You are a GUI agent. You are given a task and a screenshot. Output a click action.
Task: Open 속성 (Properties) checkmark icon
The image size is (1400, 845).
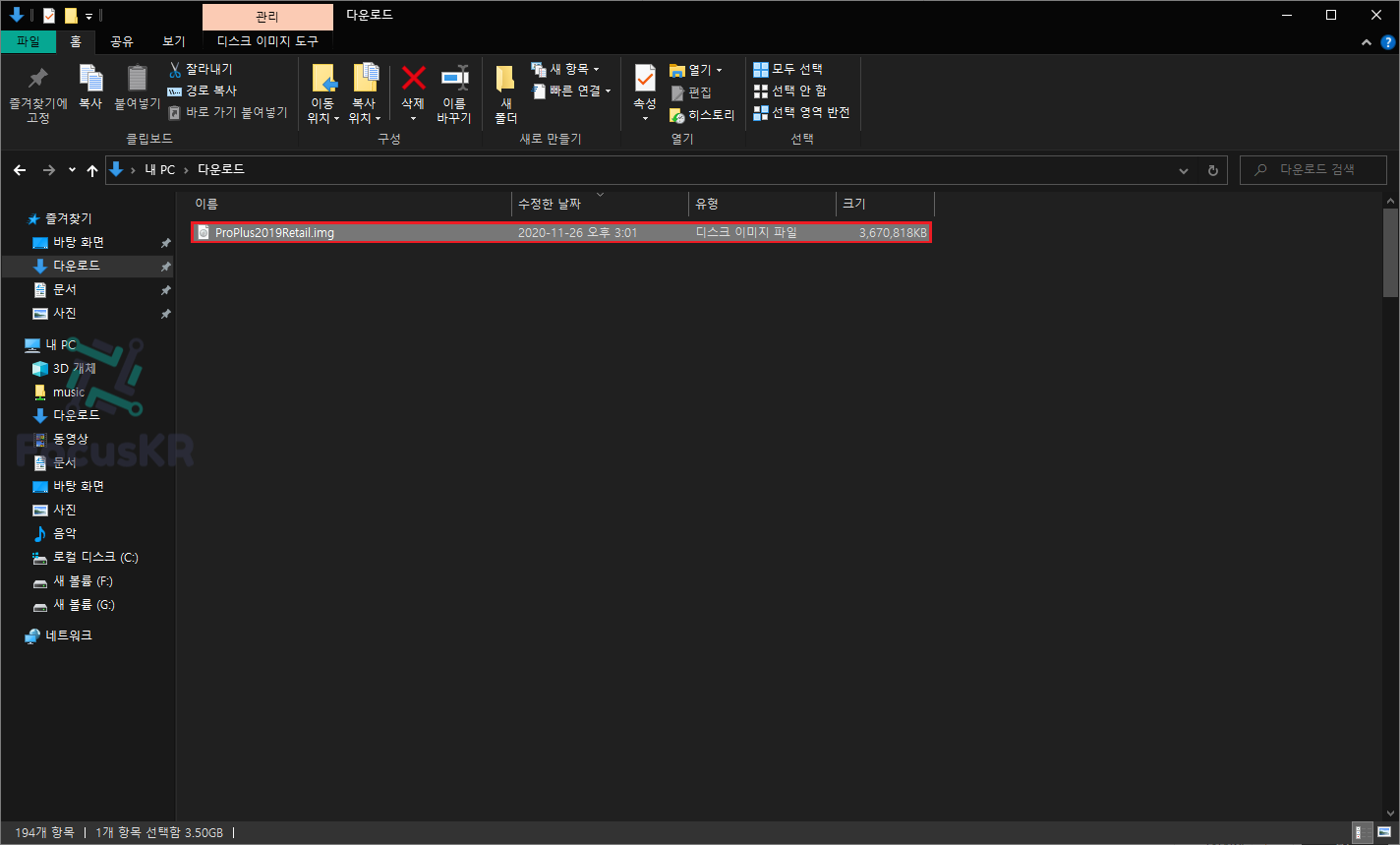click(x=645, y=78)
